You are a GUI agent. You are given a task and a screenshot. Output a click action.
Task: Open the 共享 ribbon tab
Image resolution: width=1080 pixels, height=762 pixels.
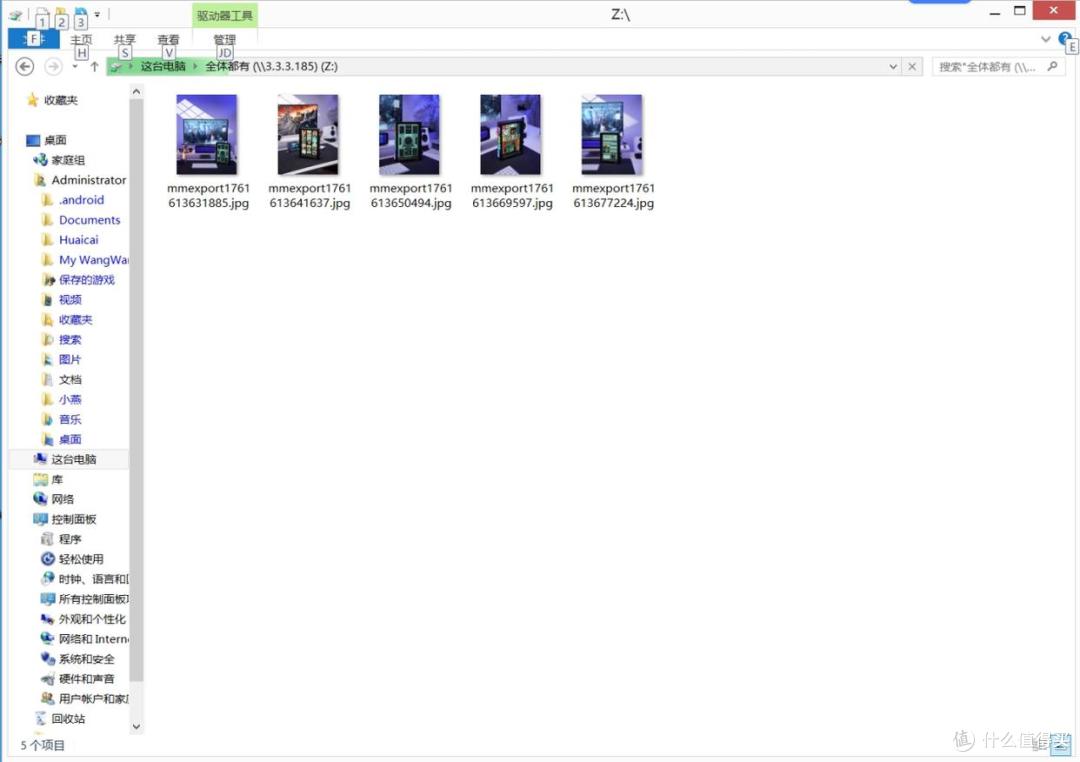click(x=124, y=40)
